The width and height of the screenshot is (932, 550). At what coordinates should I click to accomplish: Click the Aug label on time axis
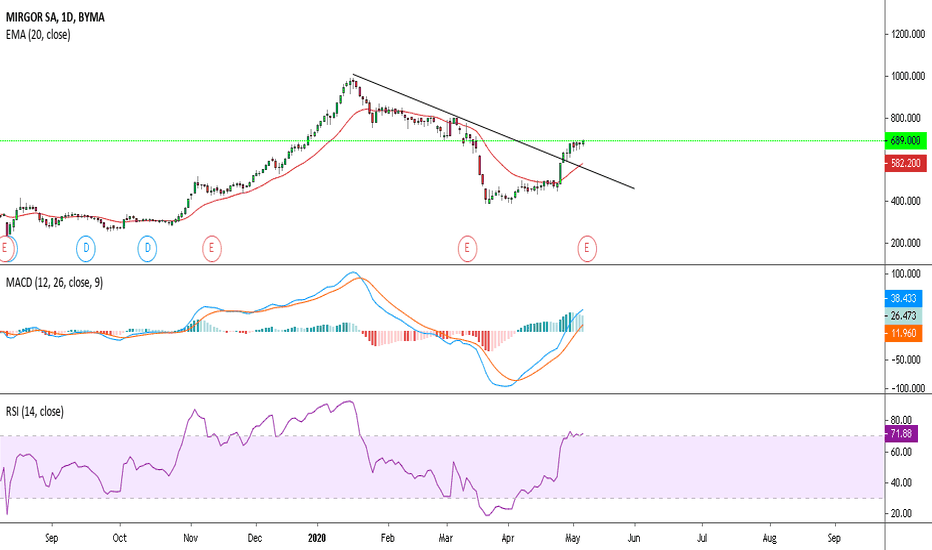(x=769, y=538)
